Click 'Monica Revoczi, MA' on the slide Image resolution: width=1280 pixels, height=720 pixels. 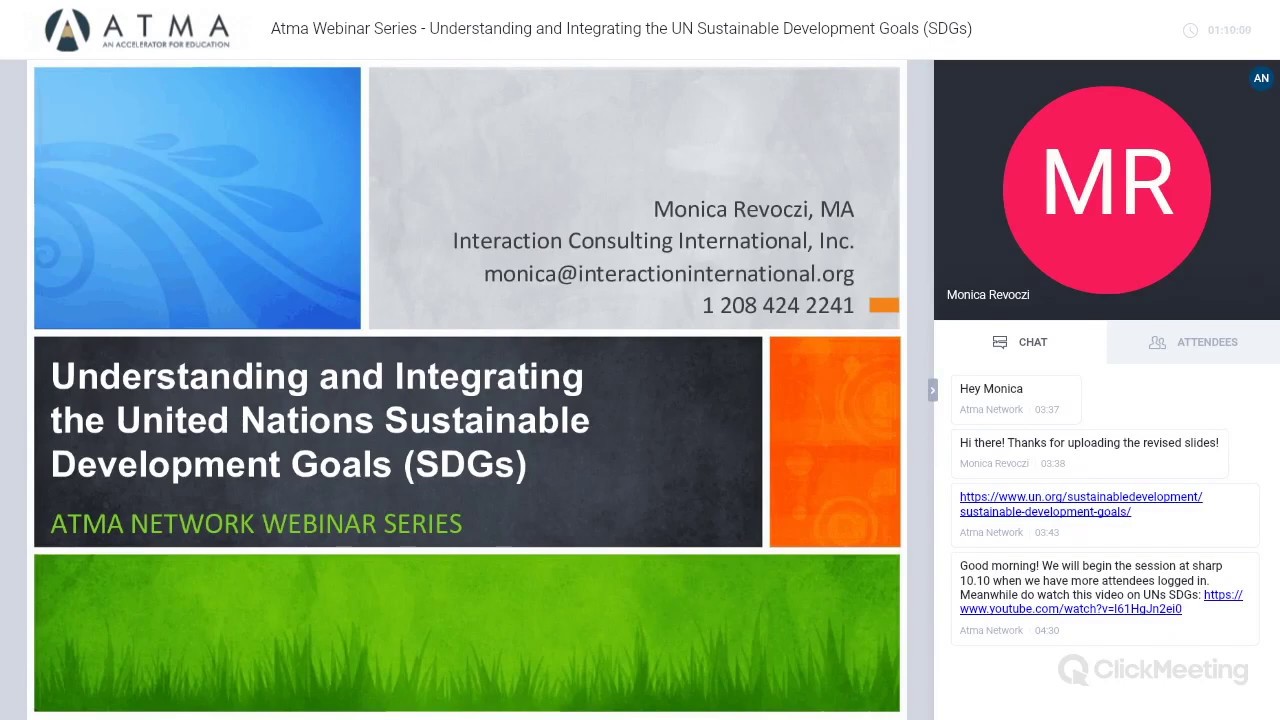click(x=754, y=210)
